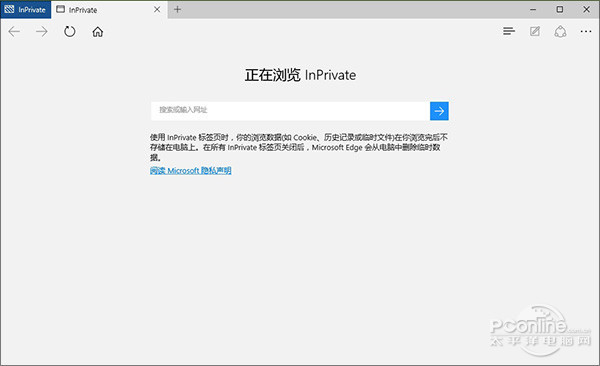
Task: Minimize the Edge window
Action: pyautogui.click(x=533, y=10)
